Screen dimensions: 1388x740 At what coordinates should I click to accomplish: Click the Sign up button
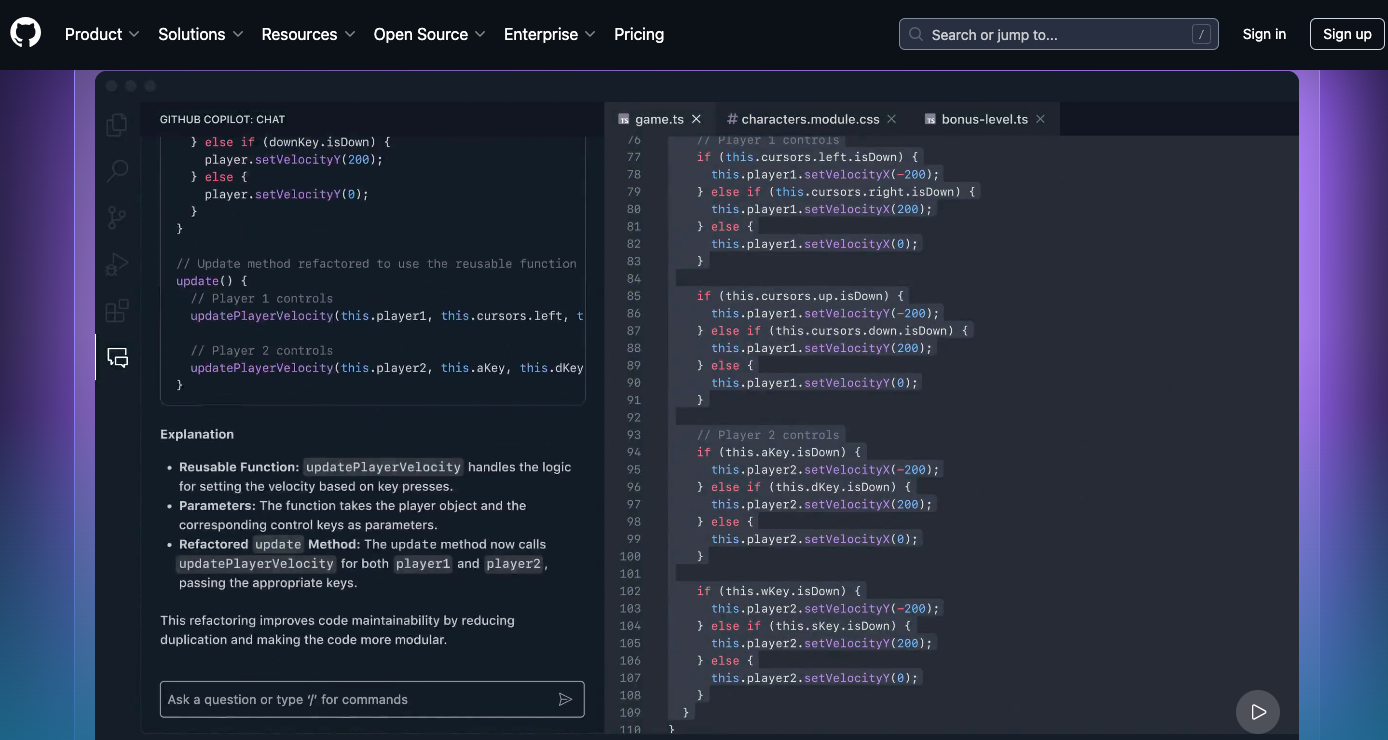(1346, 33)
